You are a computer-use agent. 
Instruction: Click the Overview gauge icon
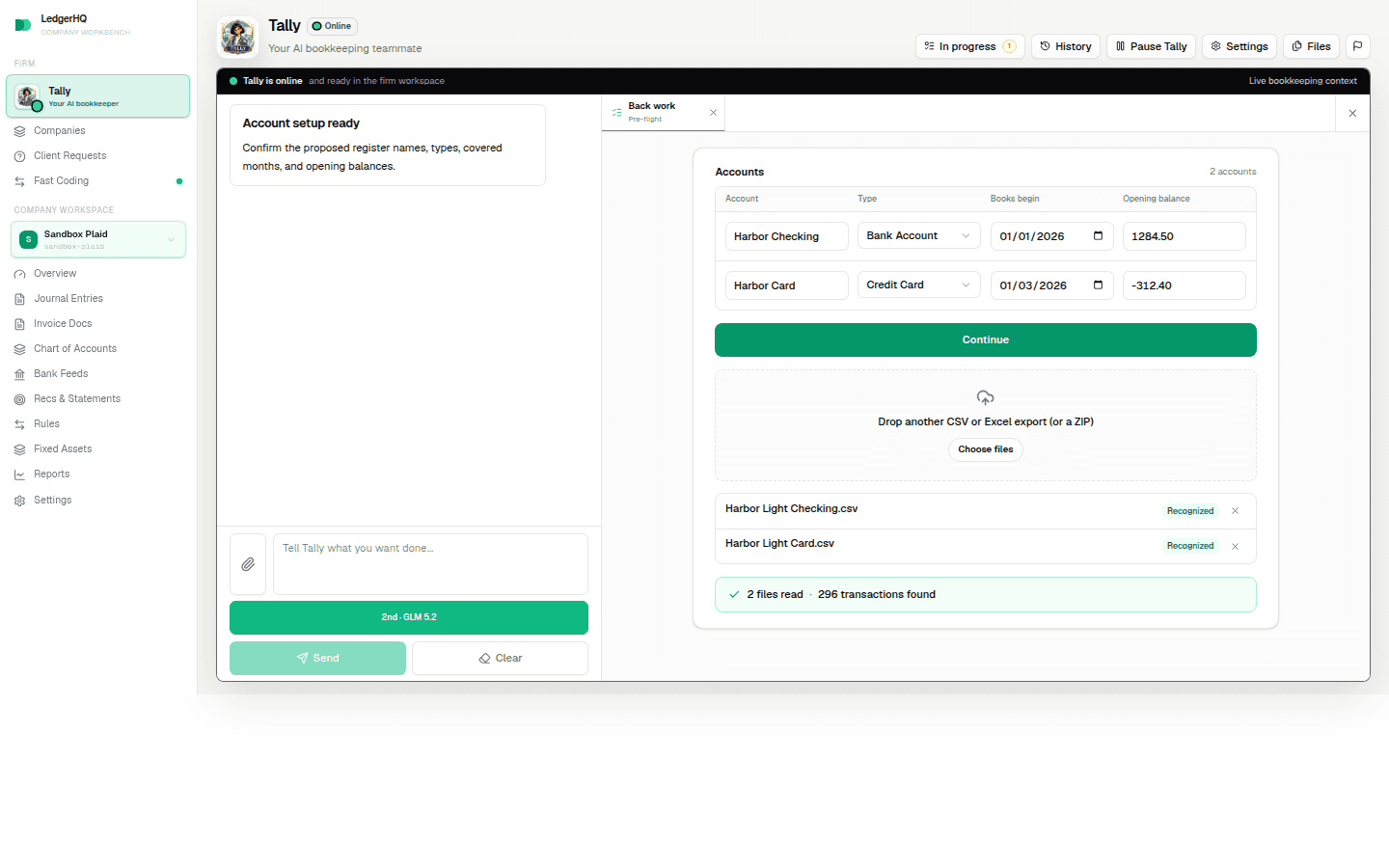[x=19, y=274]
